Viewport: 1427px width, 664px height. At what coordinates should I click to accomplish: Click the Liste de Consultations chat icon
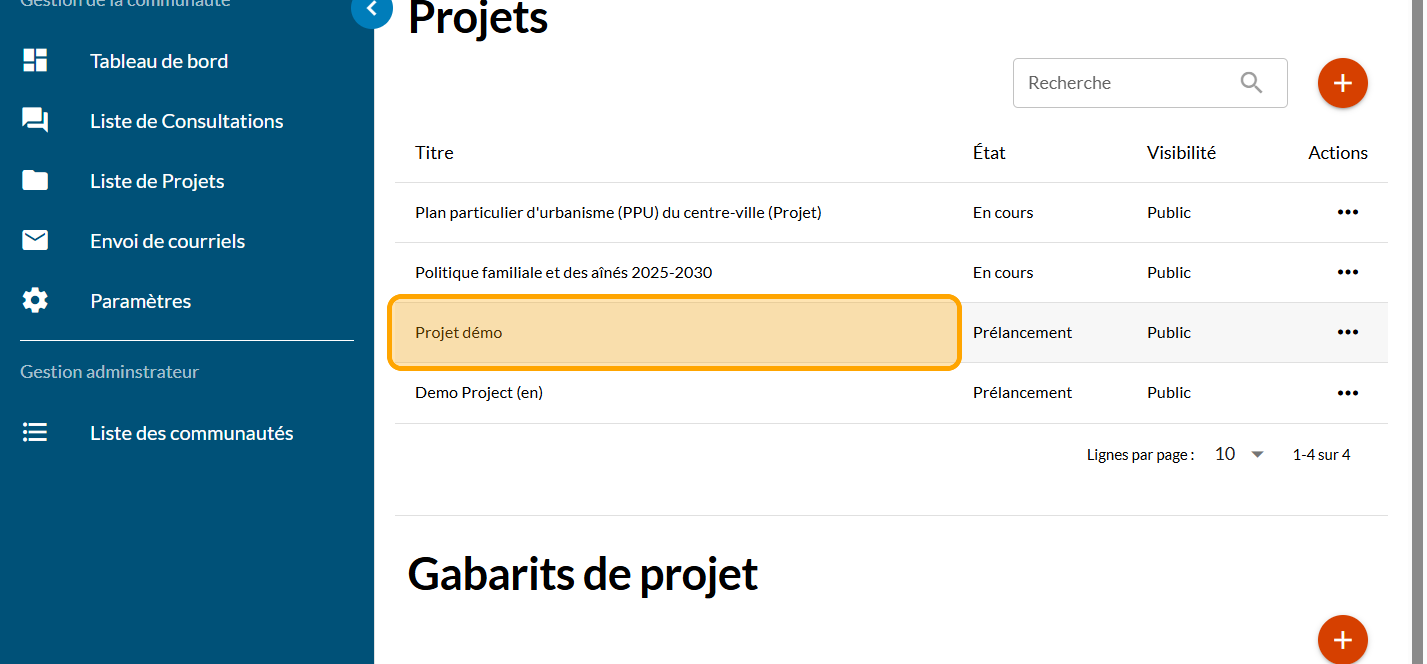(x=35, y=121)
